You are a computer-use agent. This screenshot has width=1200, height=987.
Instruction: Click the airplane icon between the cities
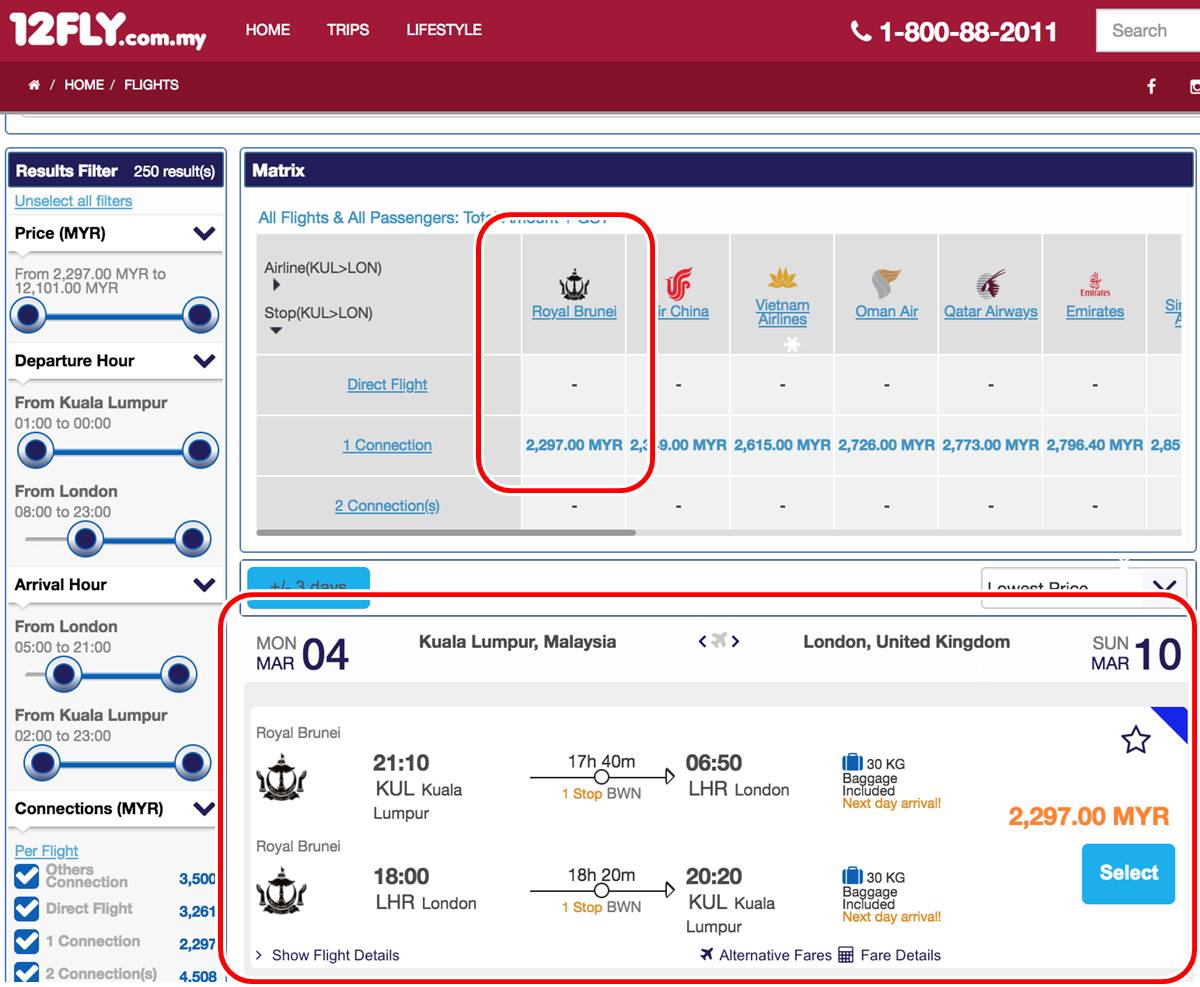click(x=719, y=641)
